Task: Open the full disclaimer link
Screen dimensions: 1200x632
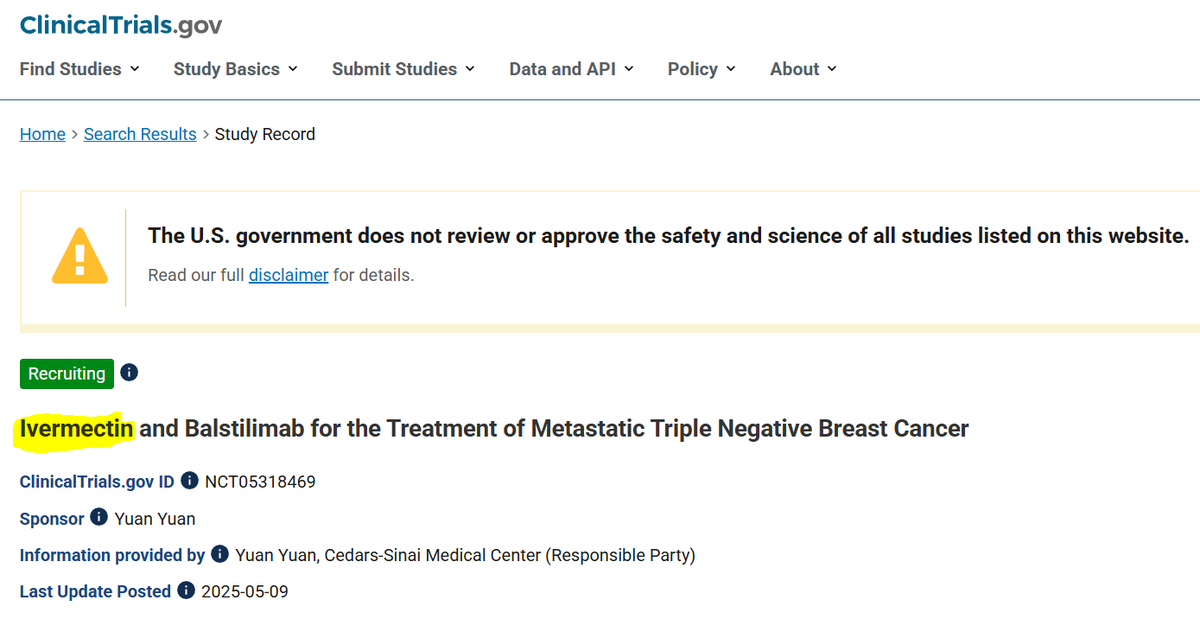Action: pos(288,275)
